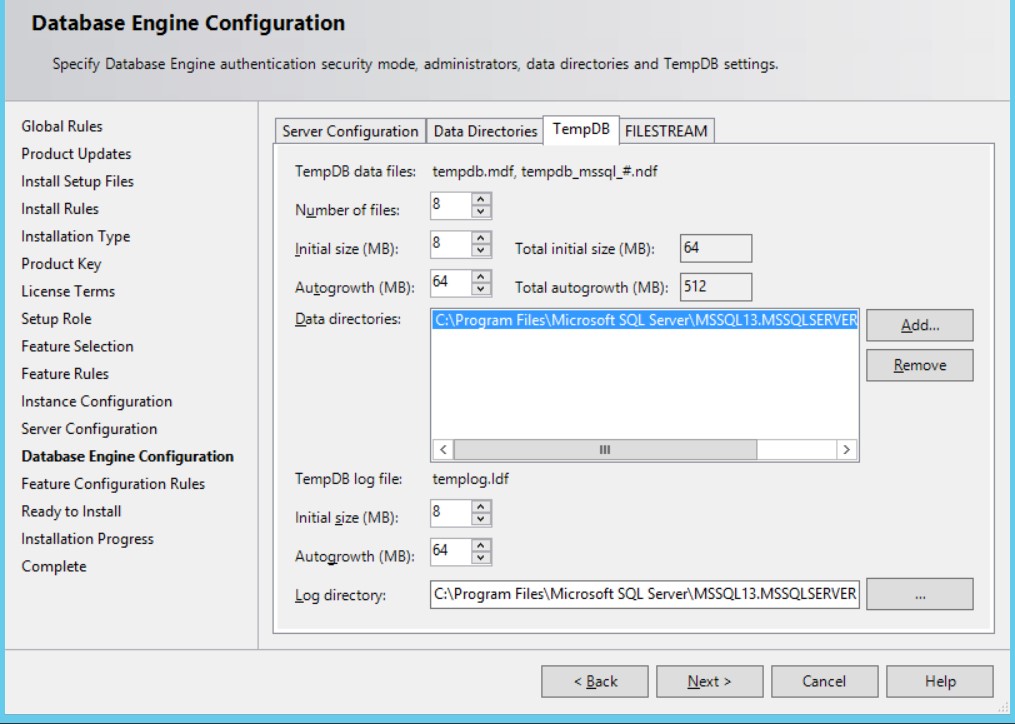Switch to Server Configuration tab

click(x=350, y=131)
